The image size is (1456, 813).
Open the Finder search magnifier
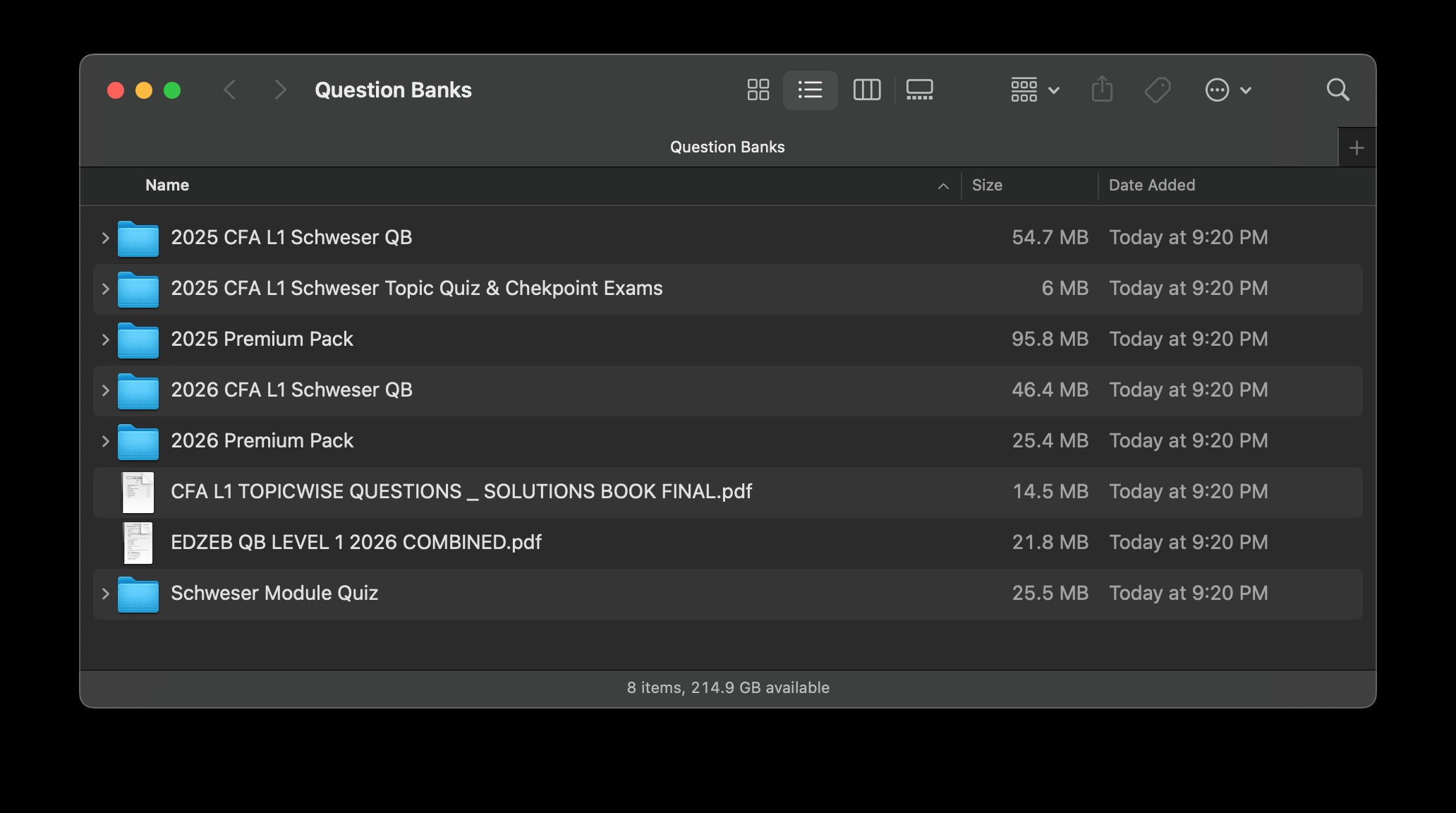coord(1337,90)
